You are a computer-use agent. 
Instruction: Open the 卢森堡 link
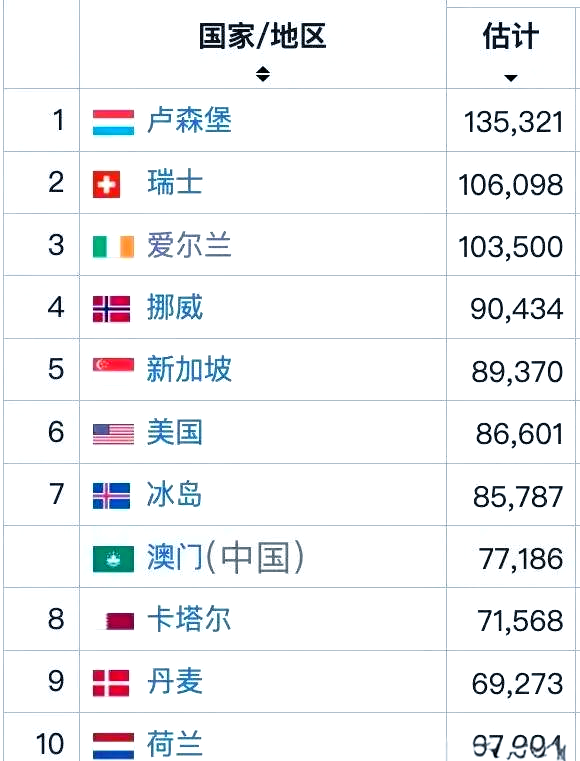[x=189, y=120]
